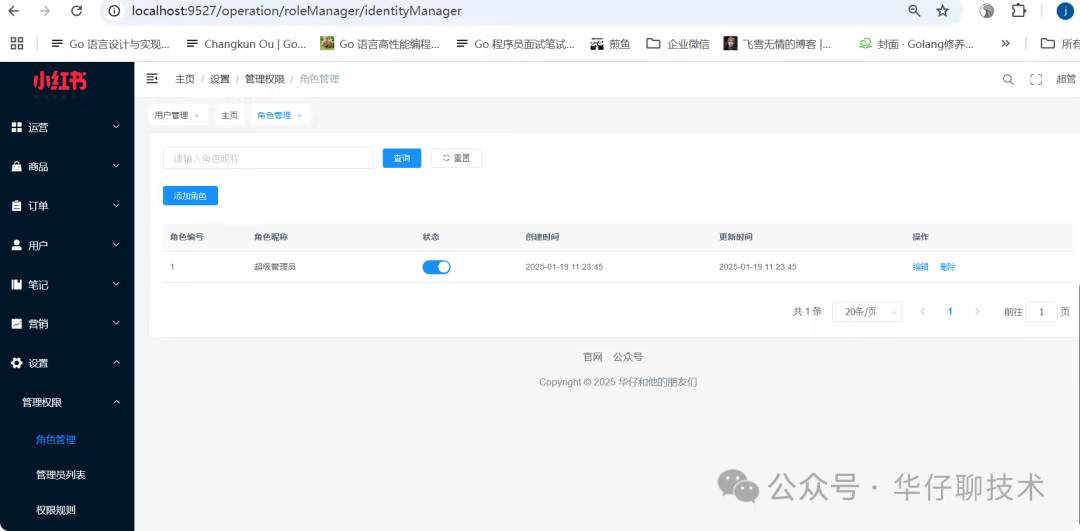Open the Changkun Ou bookmark
1080x531 pixels.
[247, 43]
